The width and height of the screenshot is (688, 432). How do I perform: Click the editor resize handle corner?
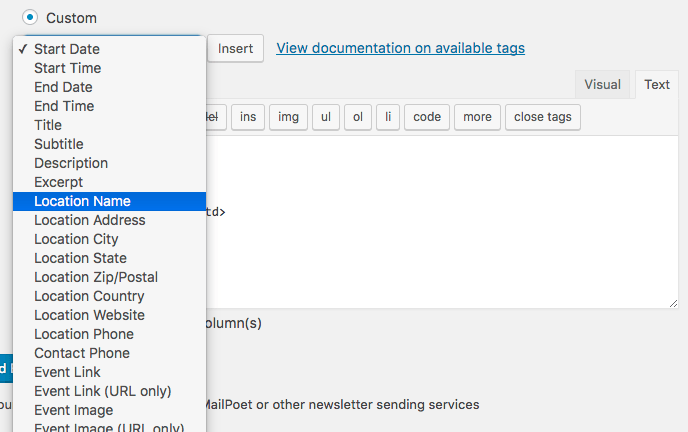pos(674,303)
